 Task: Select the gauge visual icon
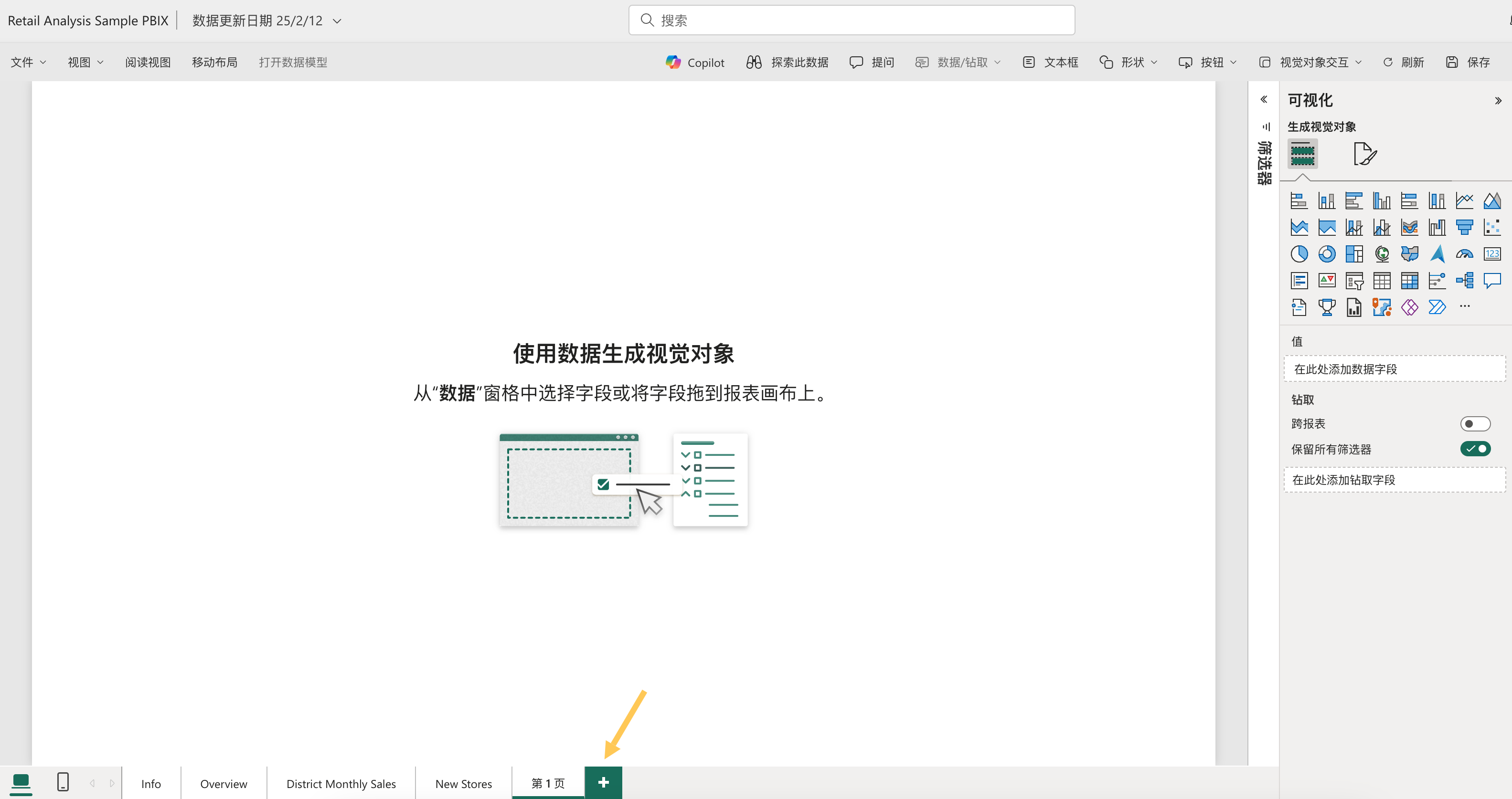(1464, 254)
